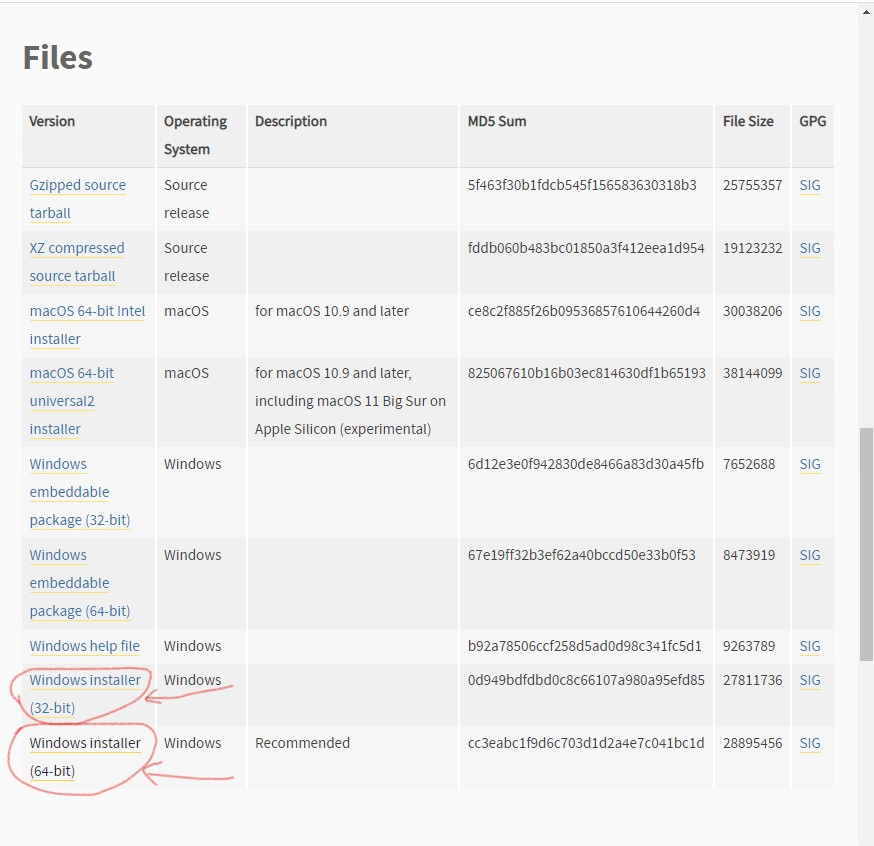Open SIG link for 64-bit embeddable package
Viewport: 874px width, 846px height.
click(810, 555)
